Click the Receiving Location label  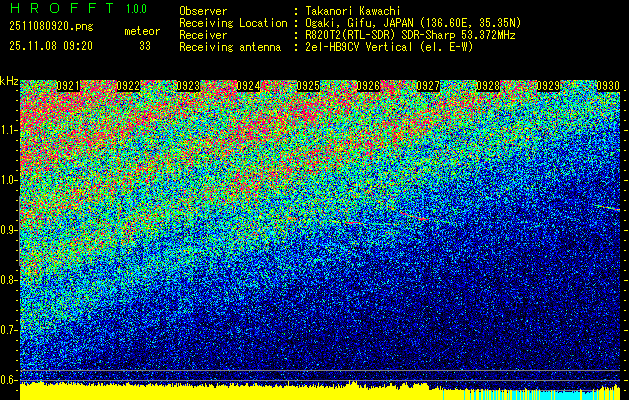[233, 23]
